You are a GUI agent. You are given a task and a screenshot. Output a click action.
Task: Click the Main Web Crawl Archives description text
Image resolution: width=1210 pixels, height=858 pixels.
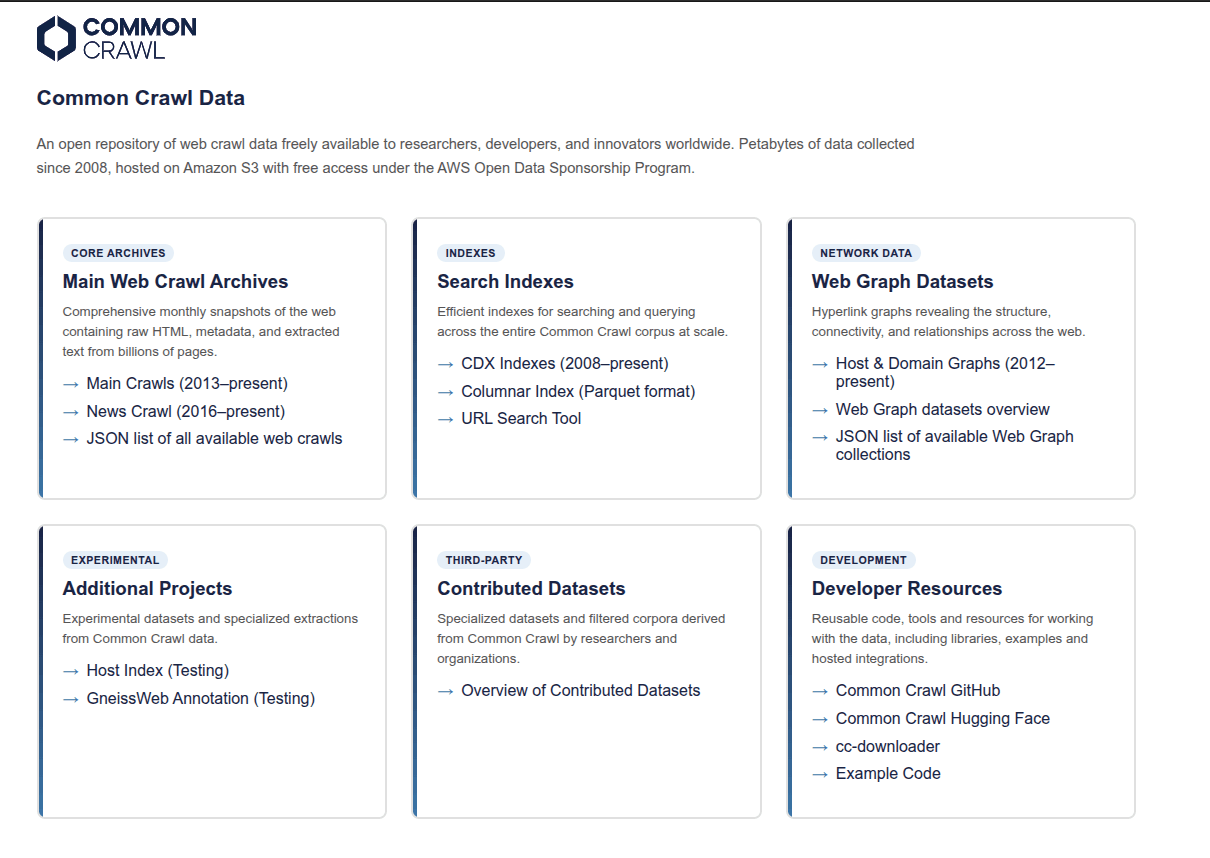[201, 332]
